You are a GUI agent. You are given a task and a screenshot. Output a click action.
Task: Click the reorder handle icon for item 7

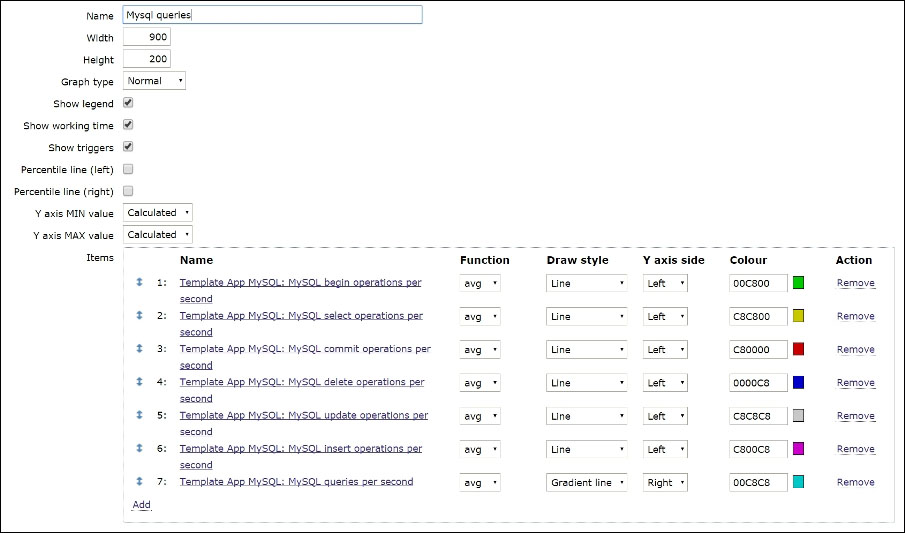(139, 482)
